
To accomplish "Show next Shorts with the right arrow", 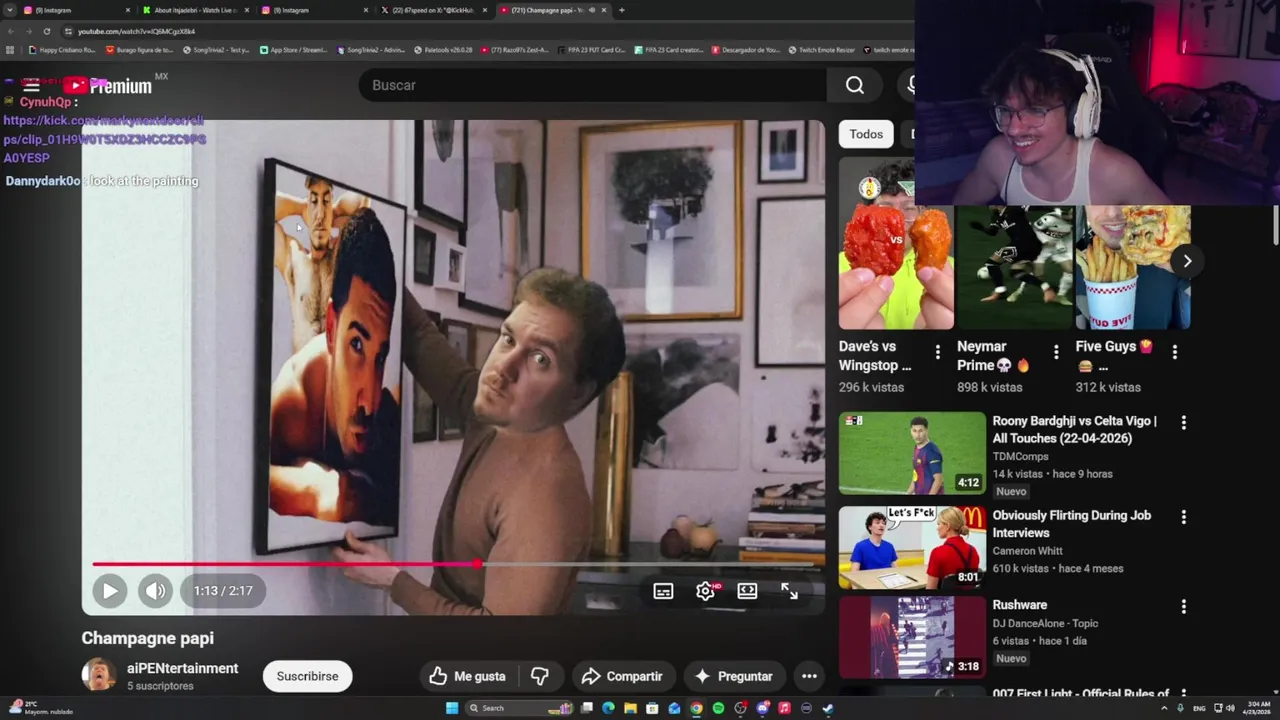I will click(x=1187, y=261).
